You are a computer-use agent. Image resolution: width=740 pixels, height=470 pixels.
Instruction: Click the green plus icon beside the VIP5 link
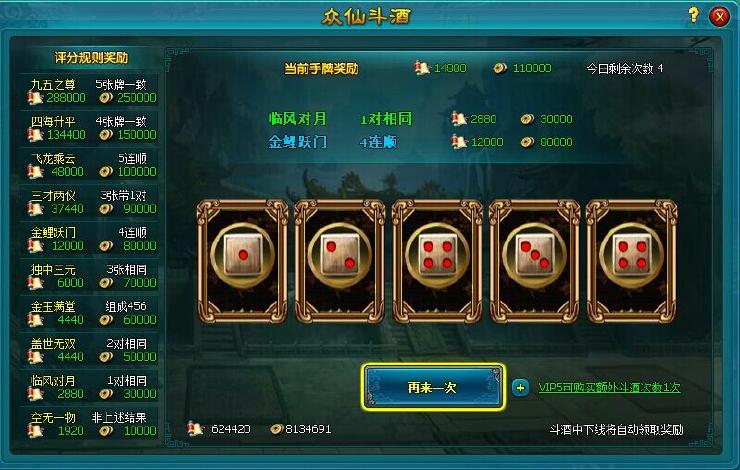[x=521, y=388]
